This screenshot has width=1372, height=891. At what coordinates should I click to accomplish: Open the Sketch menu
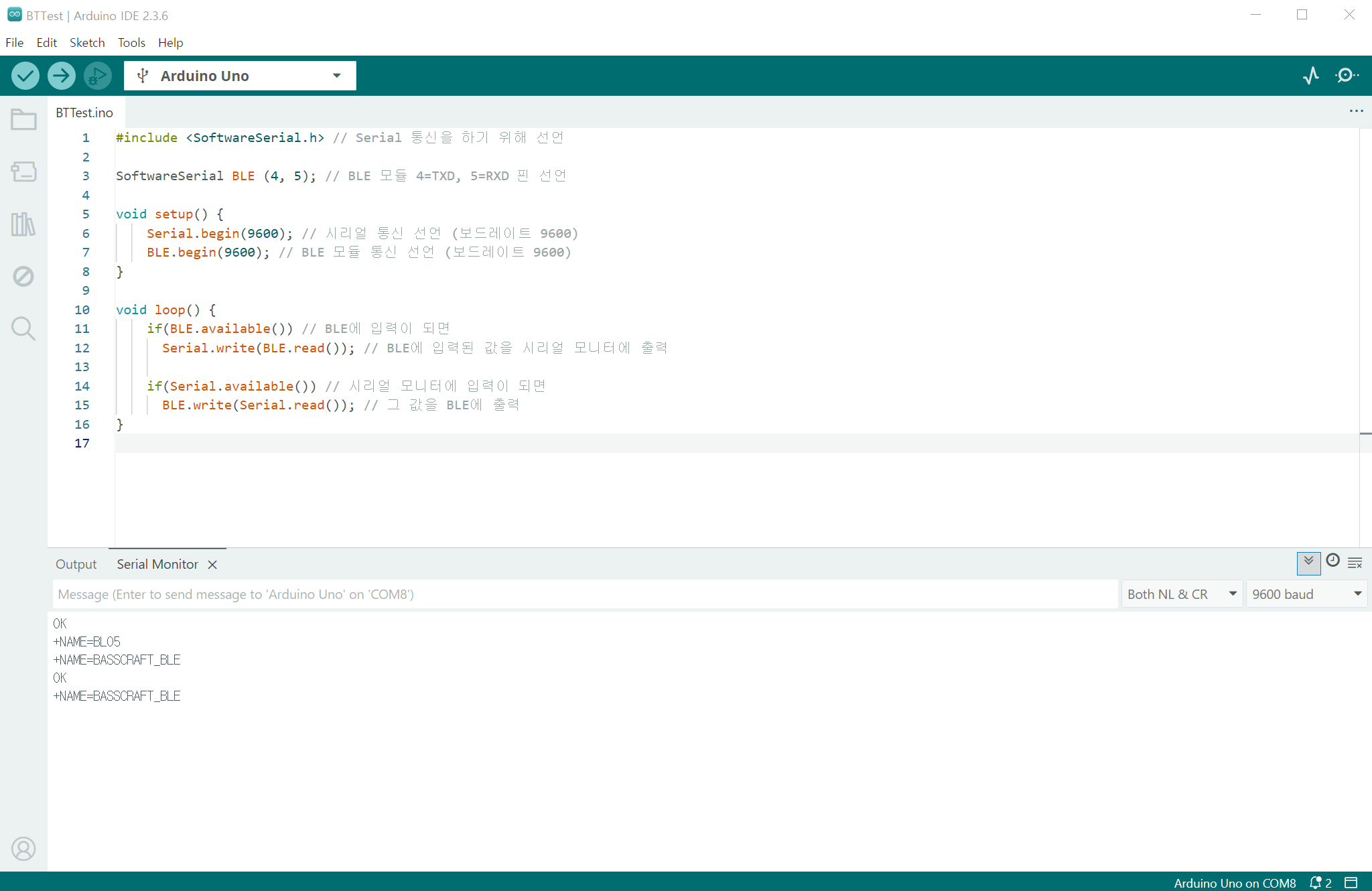[87, 43]
